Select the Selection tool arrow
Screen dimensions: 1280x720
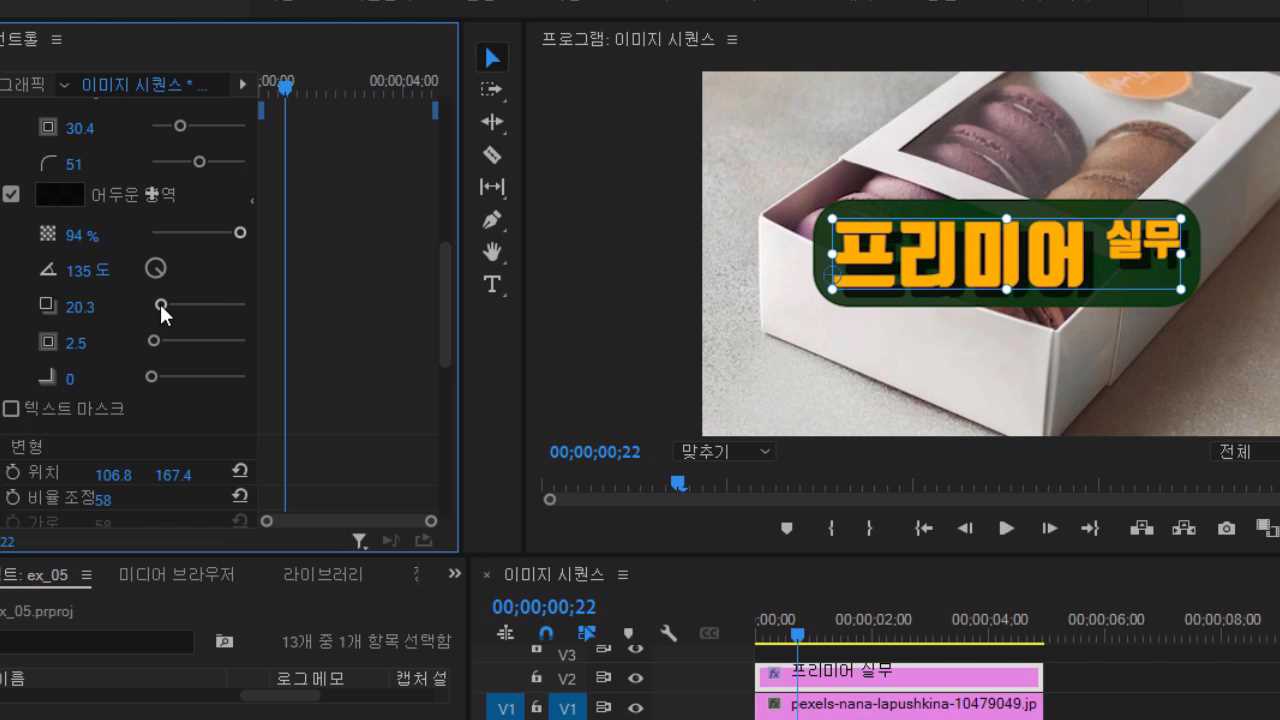[x=492, y=58]
